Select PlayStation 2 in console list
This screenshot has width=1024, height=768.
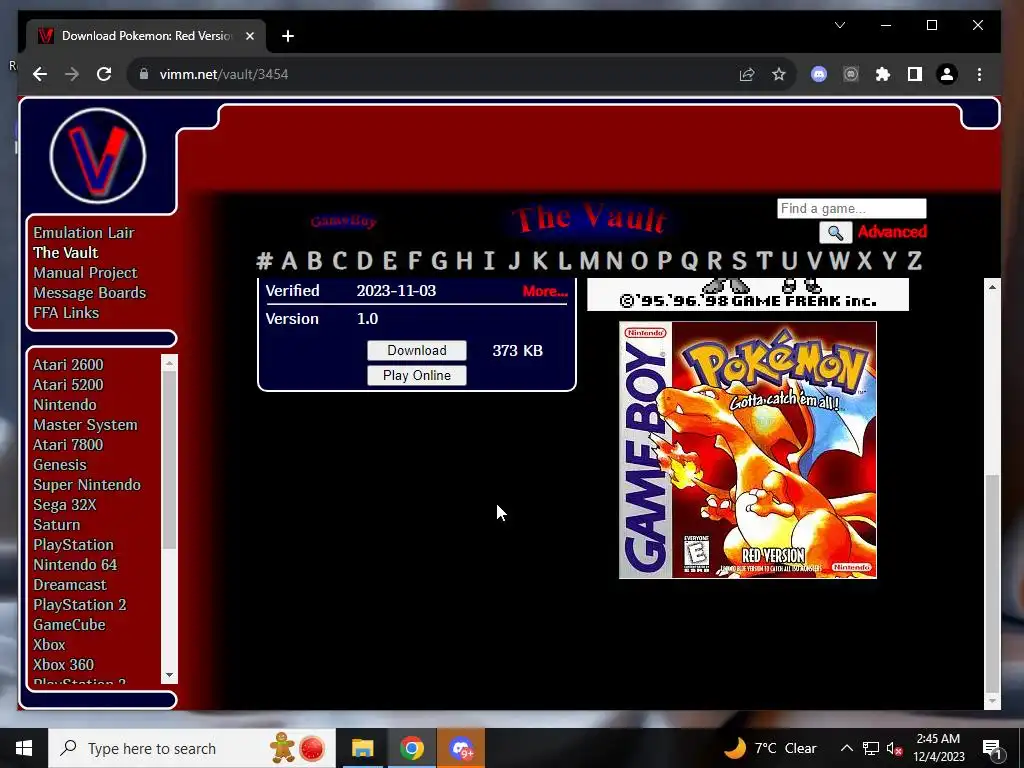click(80, 605)
